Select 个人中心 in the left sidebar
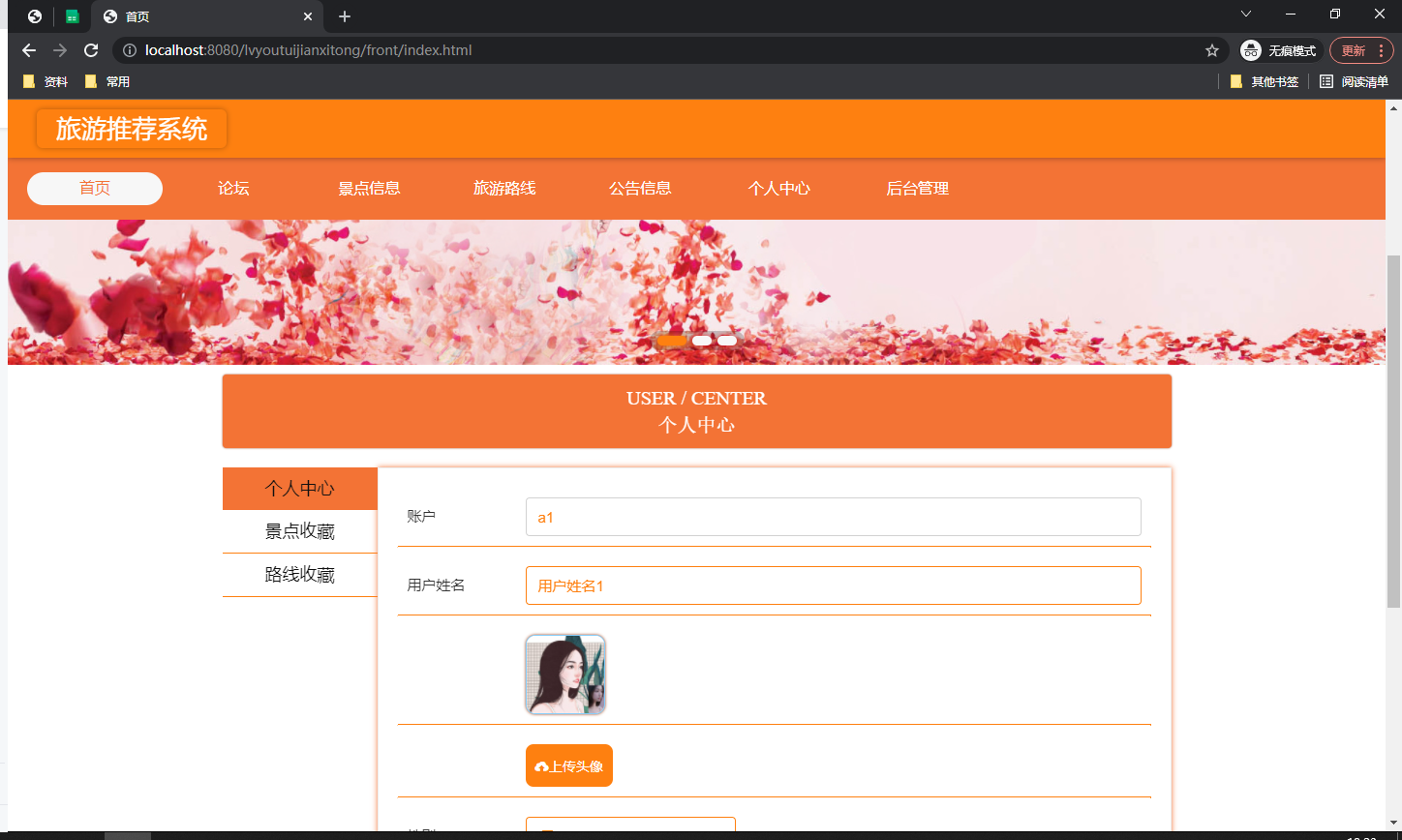The height and width of the screenshot is (840, 1402). [x=300, y=489]
